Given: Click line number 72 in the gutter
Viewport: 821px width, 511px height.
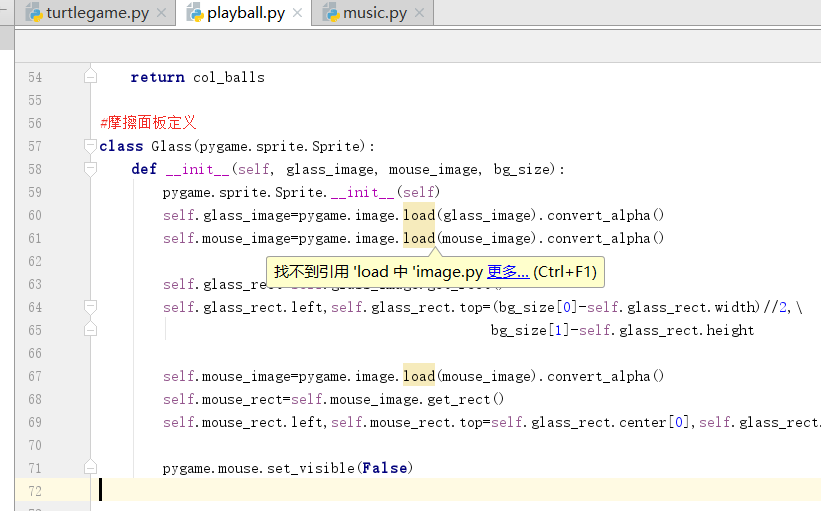Looking at the screenshot, I should pyautogui.click(x=35, y=491).
